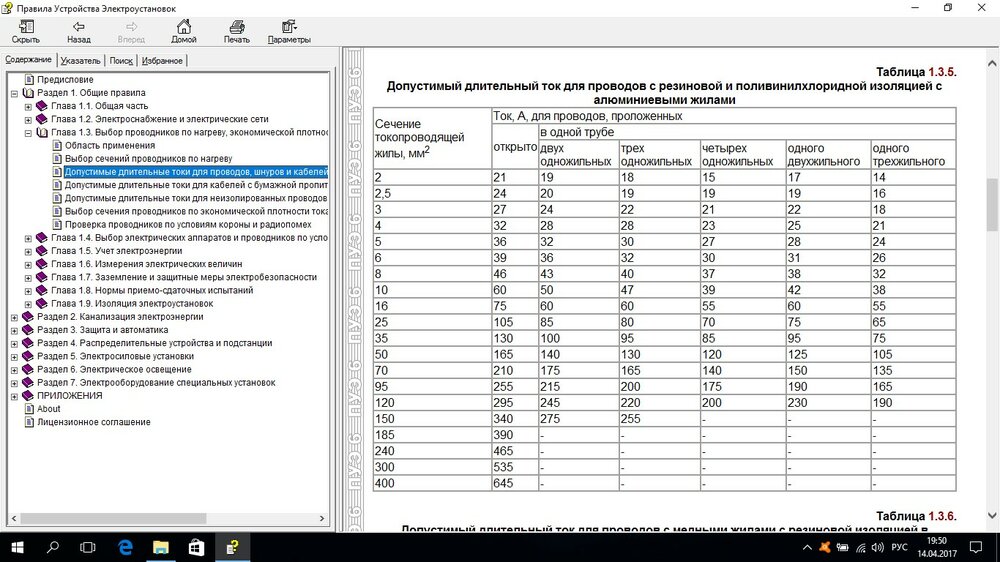Print the page using the Печать icon
This screenshot has height=562, width=1000.
click(237, 31)
